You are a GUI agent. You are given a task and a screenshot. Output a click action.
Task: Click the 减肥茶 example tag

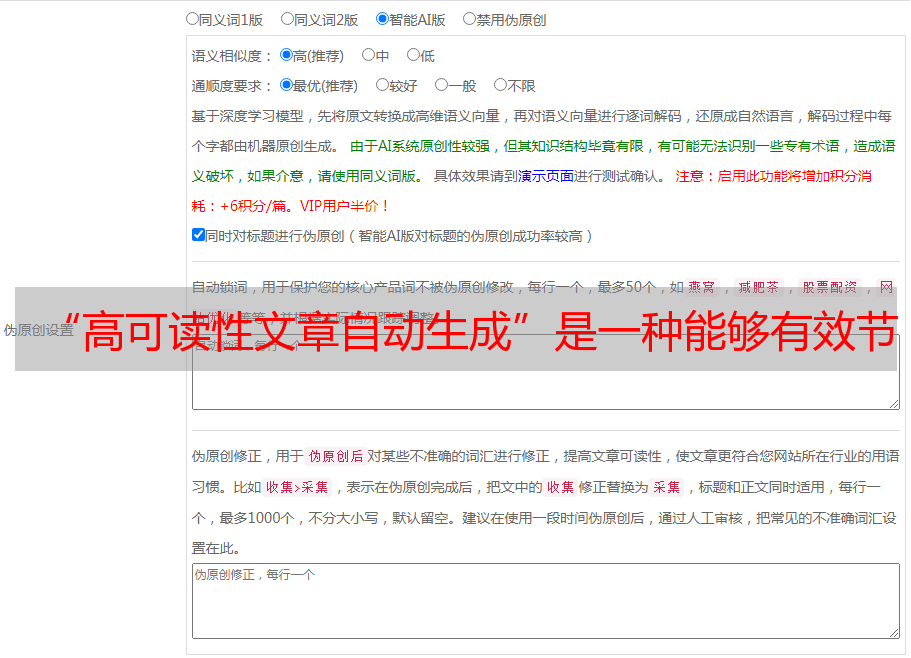click(758, 287)
